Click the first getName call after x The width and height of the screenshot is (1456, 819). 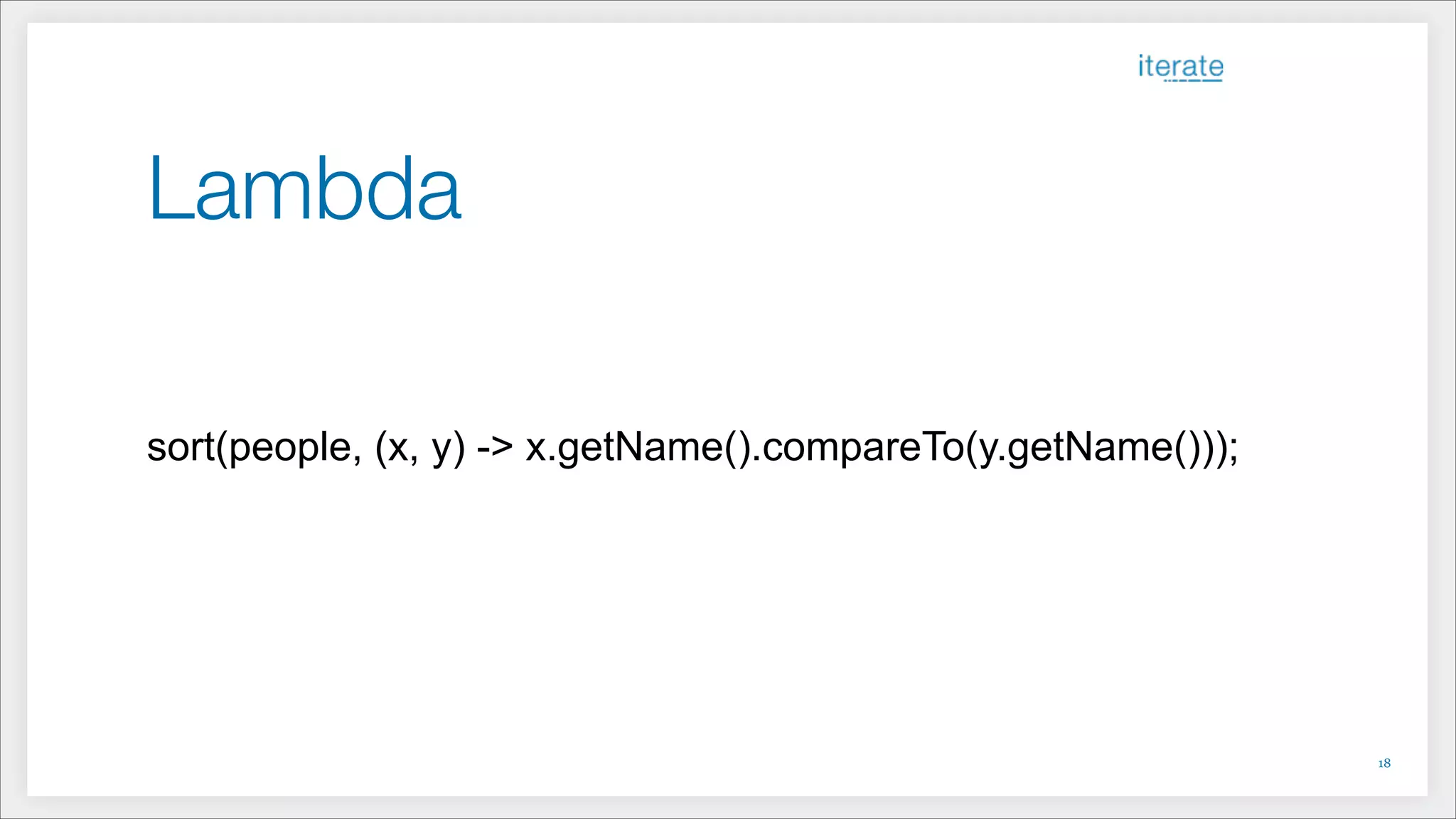click(640, 447)
